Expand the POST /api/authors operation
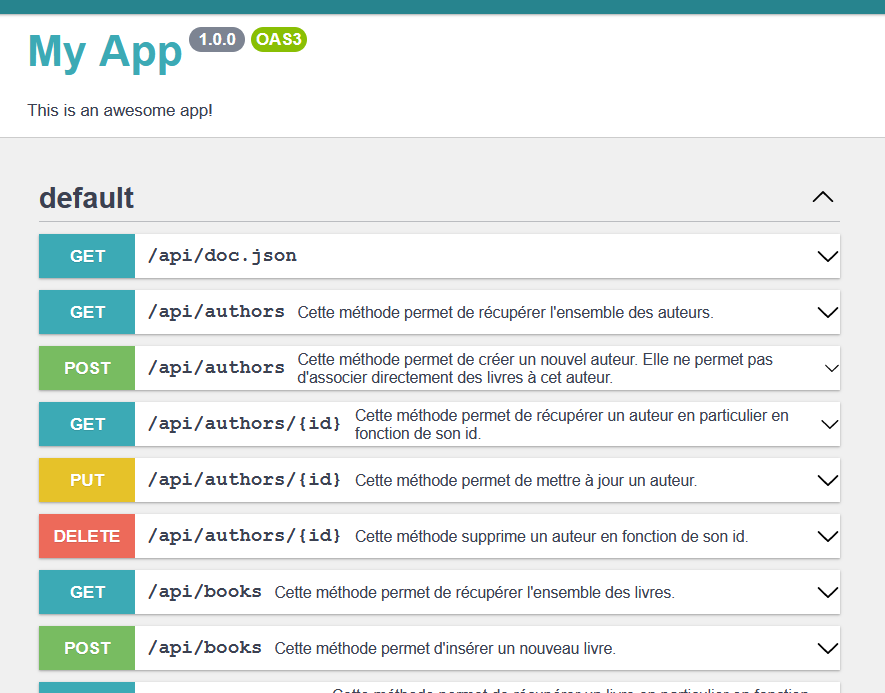 pos(827,368)
